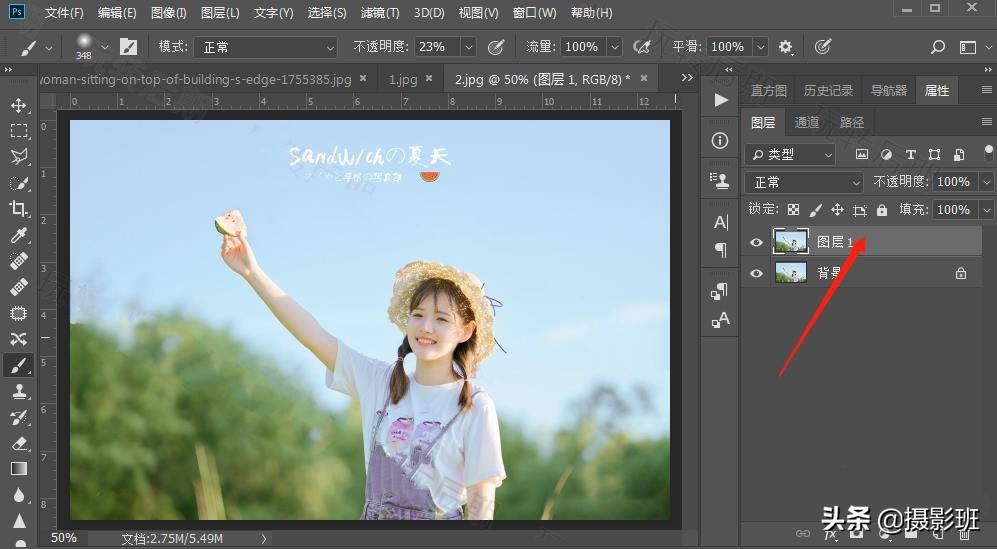The width and height of the screenshot is (997, 549).
Task: Select the Rectangular Marquee tool
Action: [18, 131]
